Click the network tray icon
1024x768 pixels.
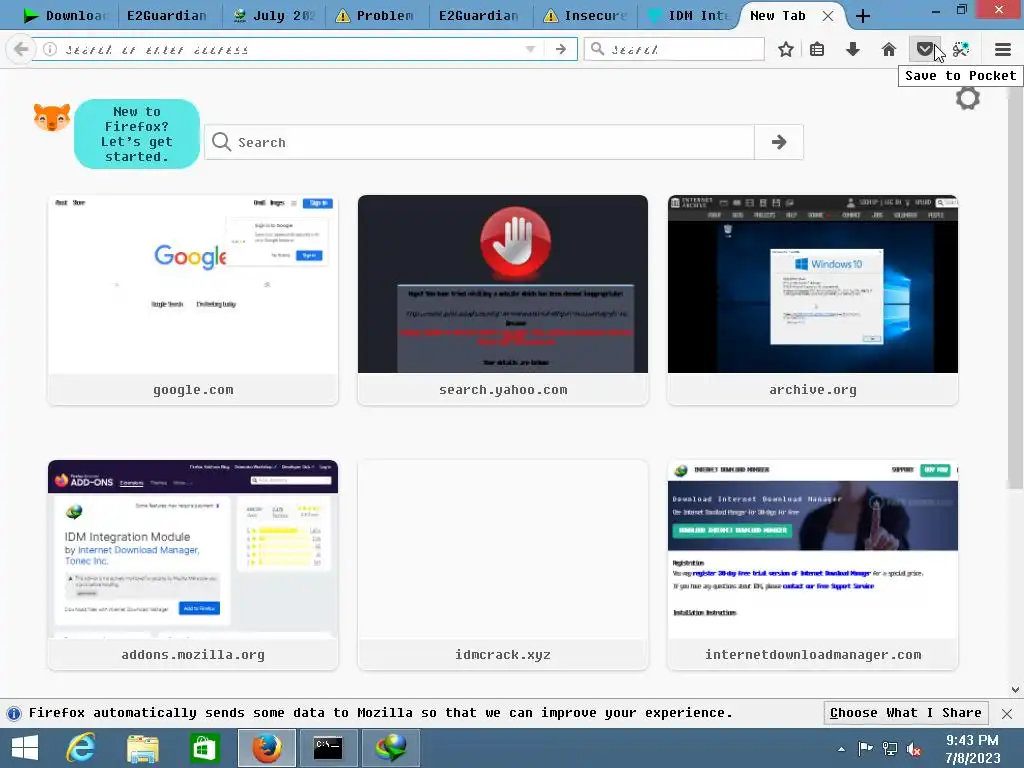(x=889, y=749)
